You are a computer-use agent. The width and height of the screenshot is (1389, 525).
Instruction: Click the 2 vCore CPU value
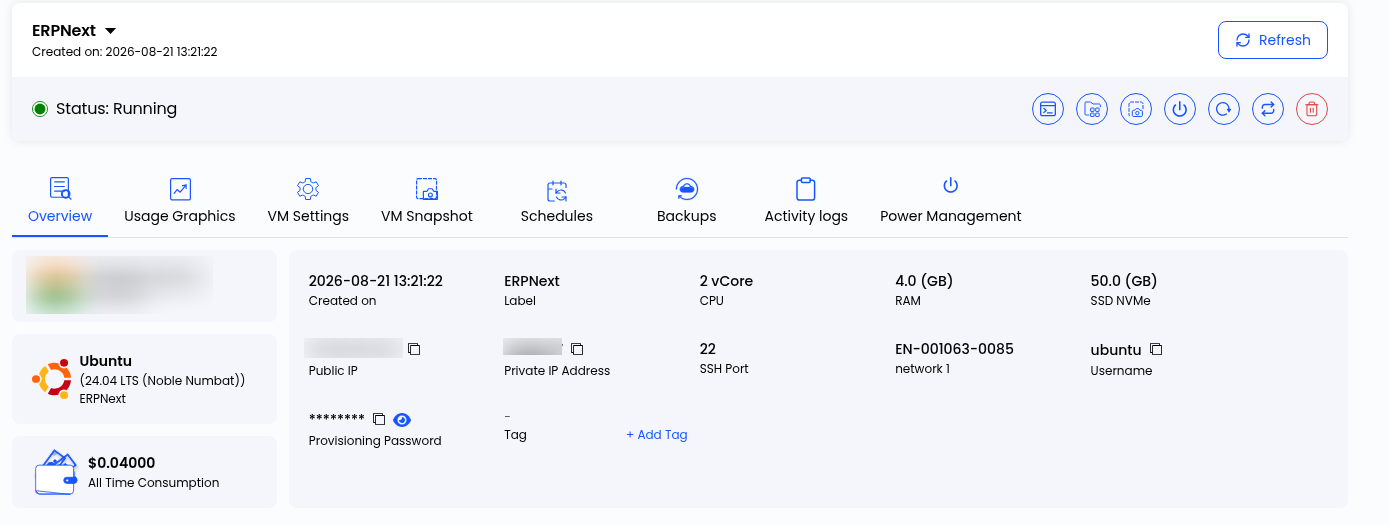pos(727,281)
